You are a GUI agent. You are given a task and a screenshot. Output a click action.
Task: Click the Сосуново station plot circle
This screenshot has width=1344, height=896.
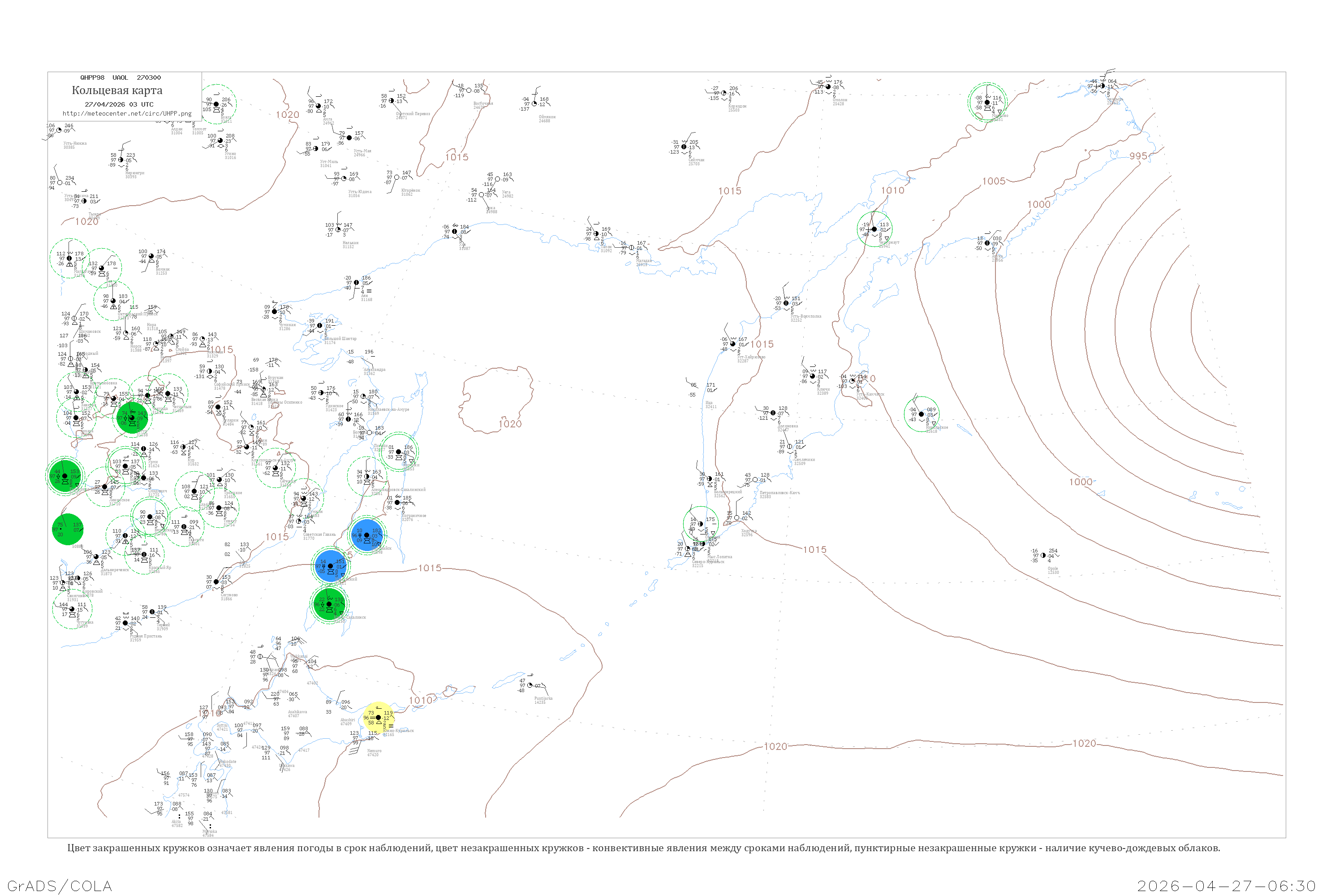[216, 582]
